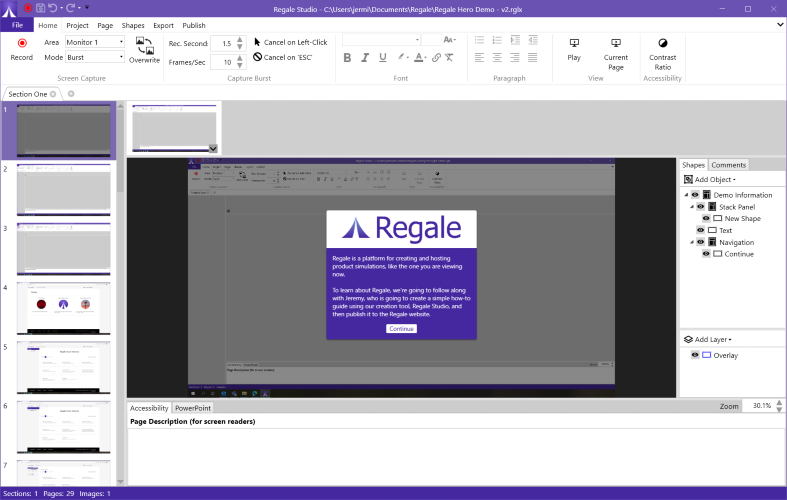Click the Save icon in title bar

pos(41,8)
